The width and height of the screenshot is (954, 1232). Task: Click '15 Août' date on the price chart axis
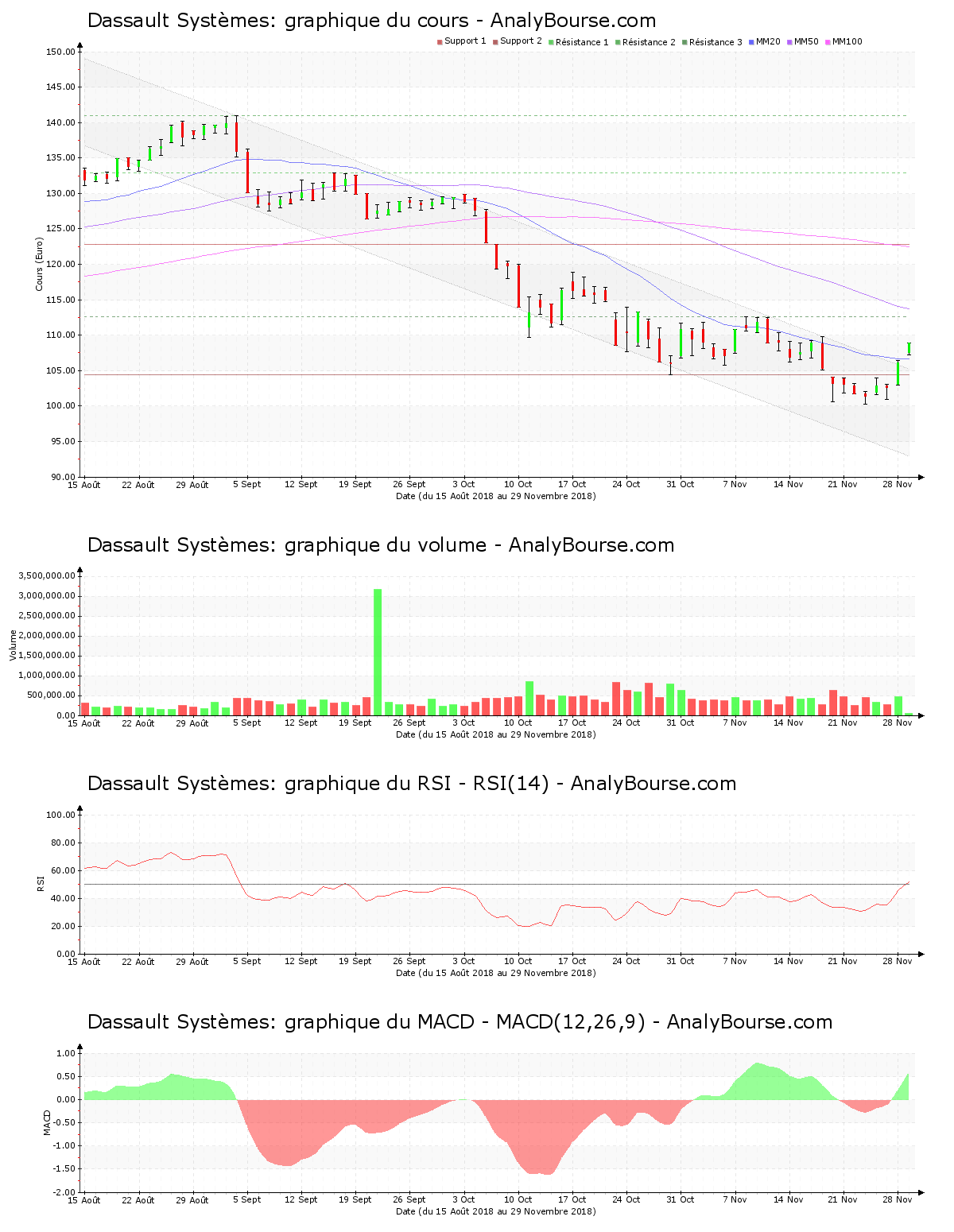pos(84,484)
